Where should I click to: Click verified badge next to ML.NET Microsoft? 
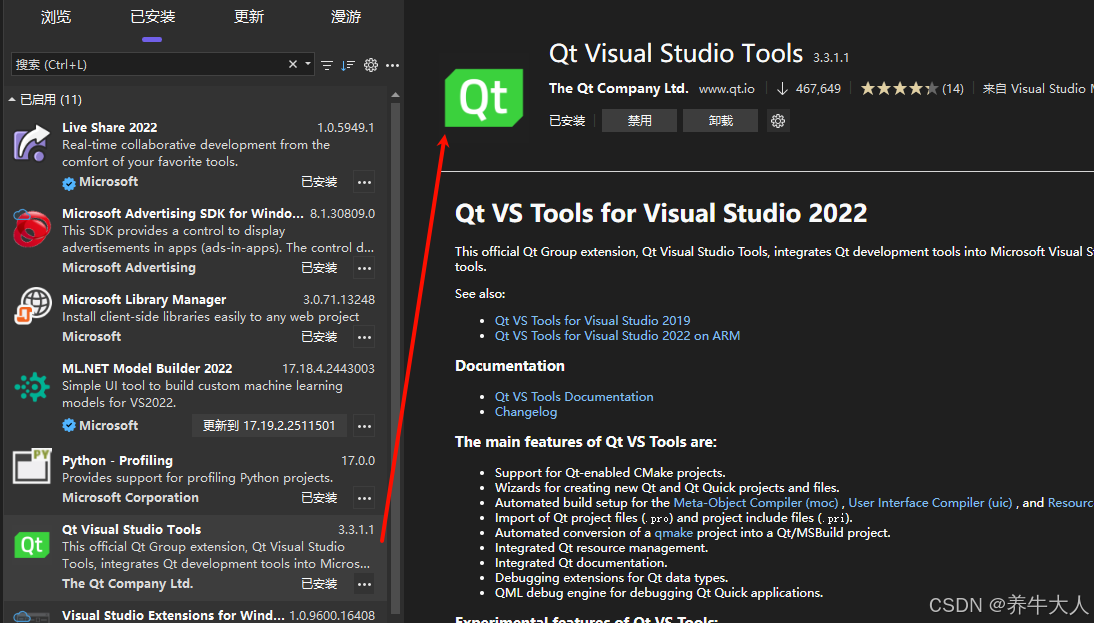(68, 425)
